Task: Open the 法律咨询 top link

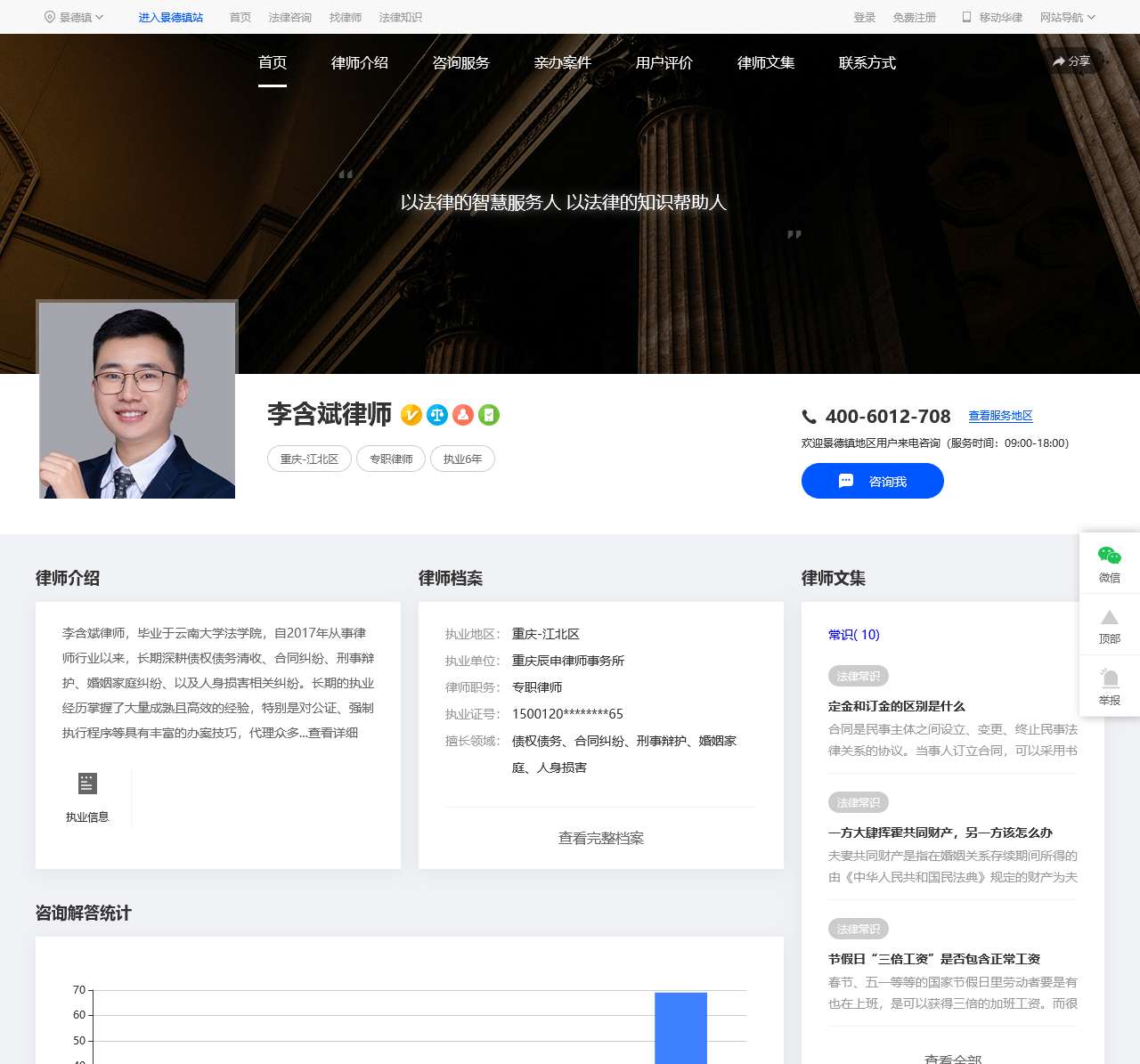Action: pos(290,17)
